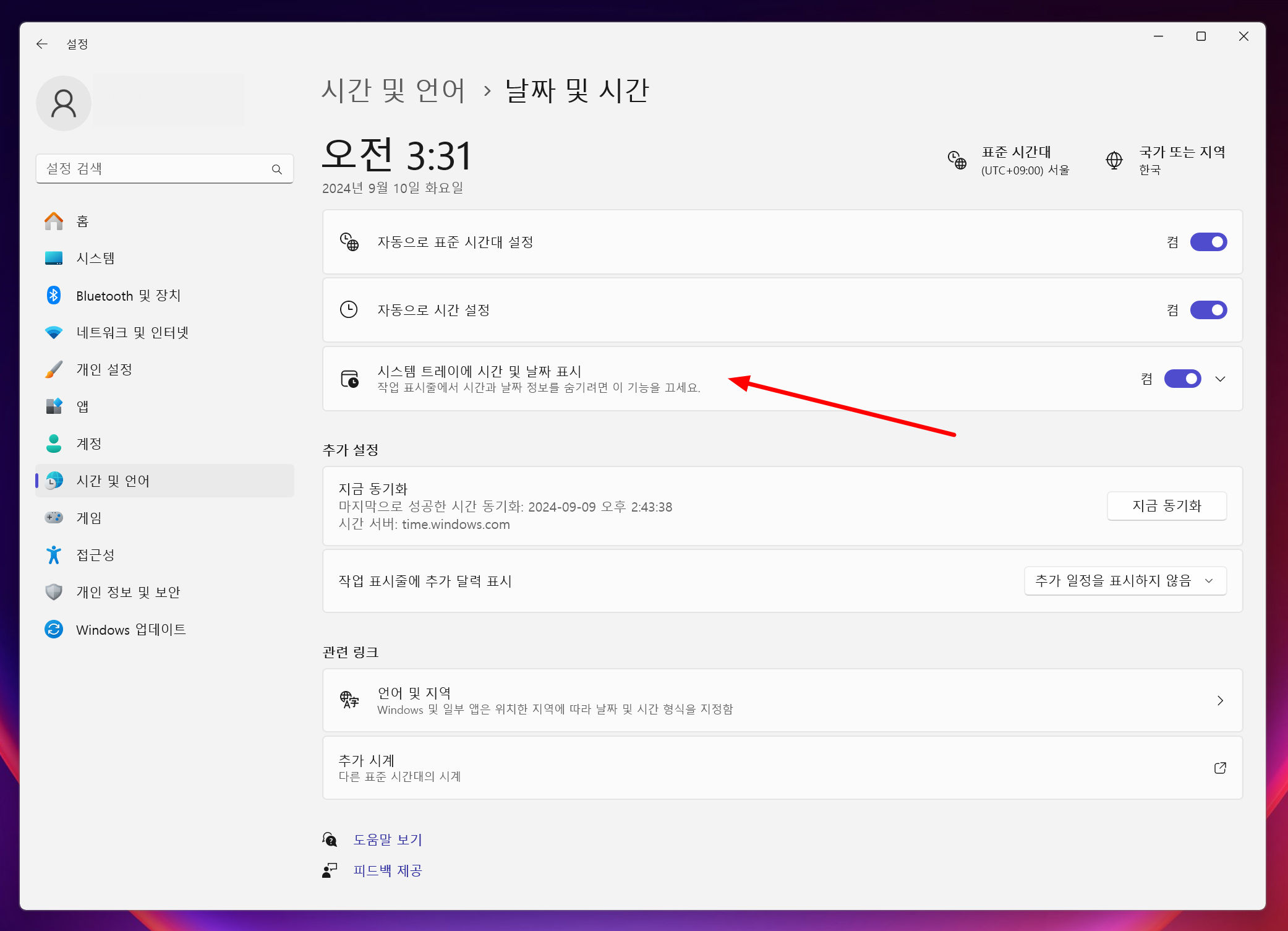
Task: Click the user profile avatar icon
Action: point(64,103)
